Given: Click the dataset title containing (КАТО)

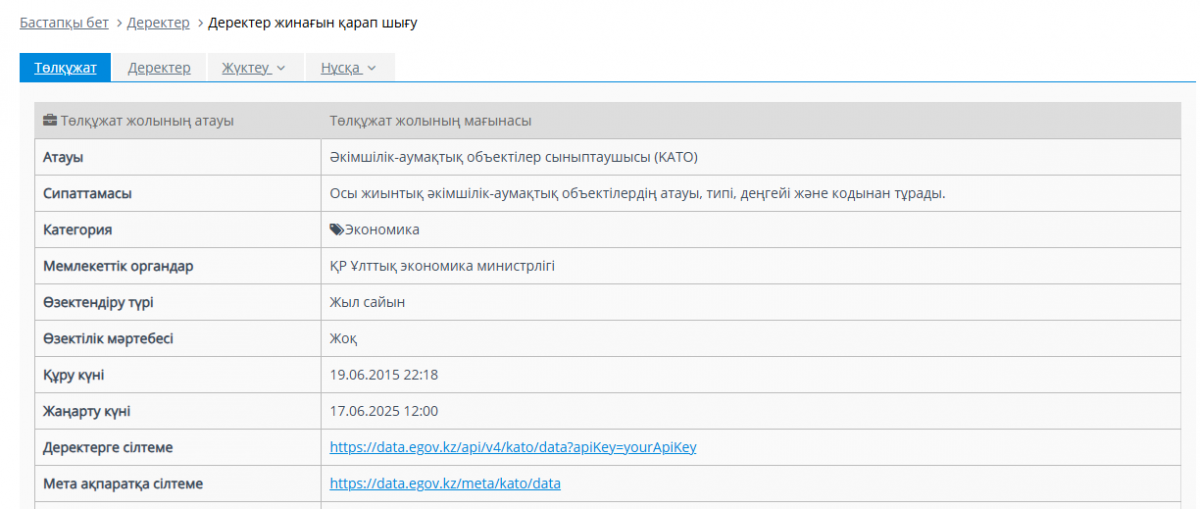Looking at the screenshot, I should (513, 157).
